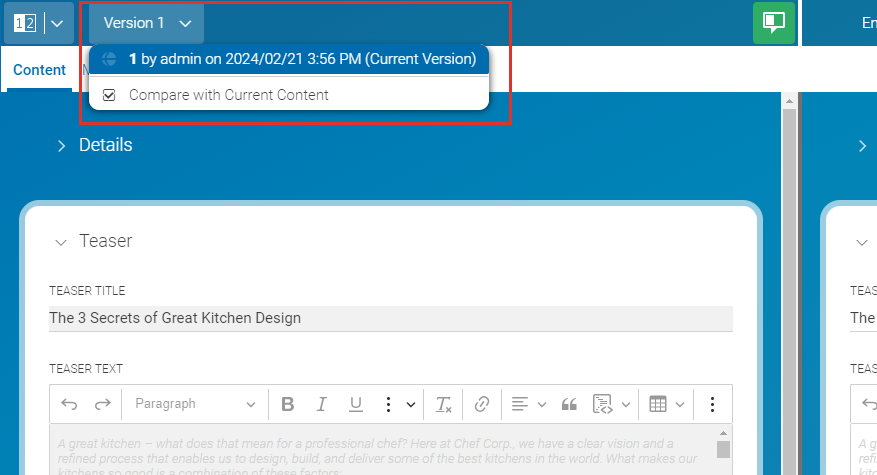This screenshot has height=475, width=877.
Task: Expand the section in the right panel
Action: (x=862, y=146)
